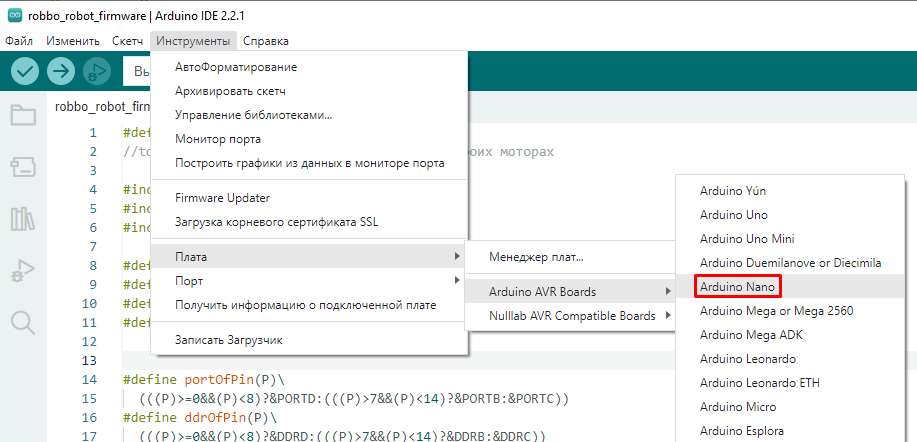Open the Search magnifier sidebar icon
Viewport: 917px width, 442px height.
23,322
